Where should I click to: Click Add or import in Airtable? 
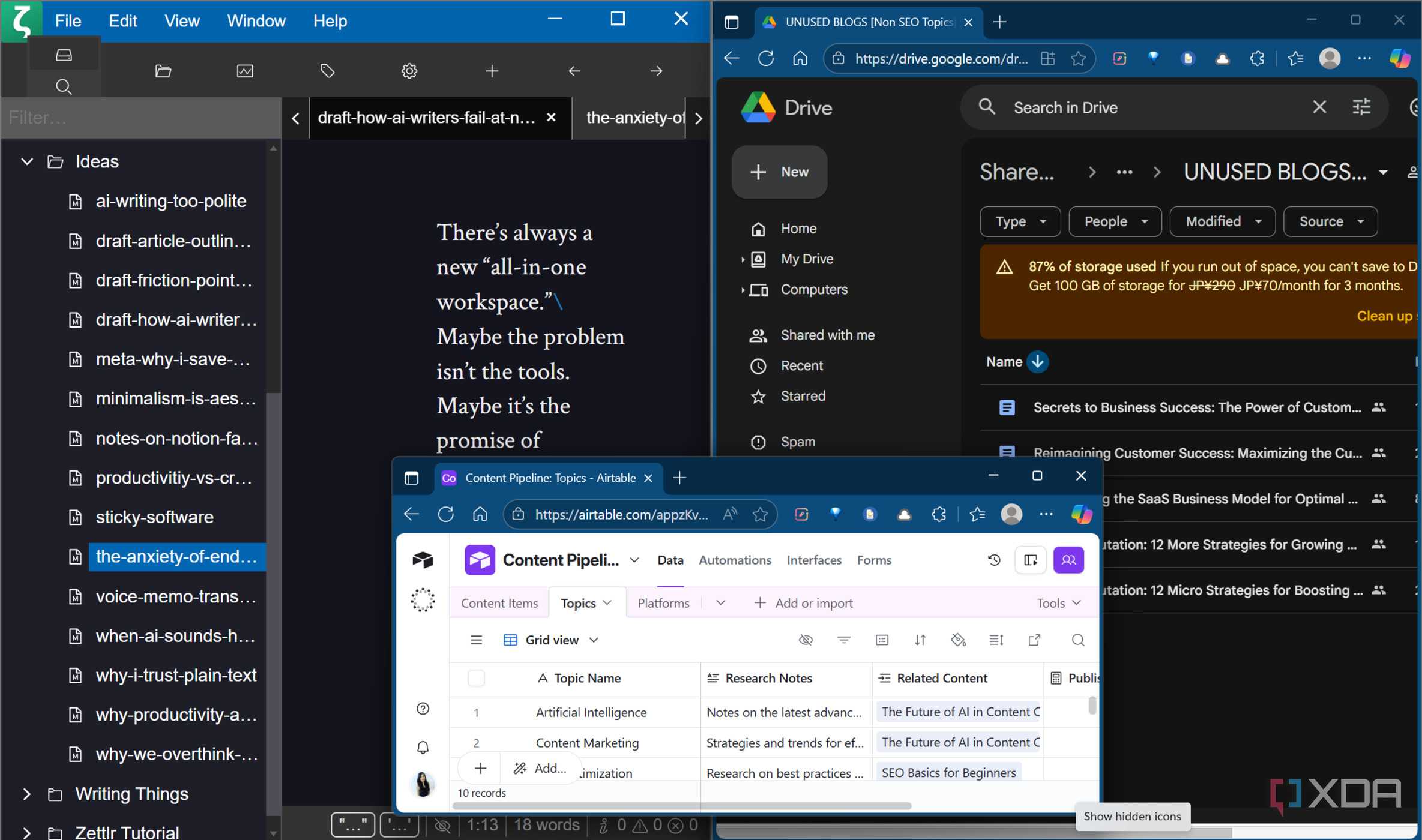coord(803,603)
